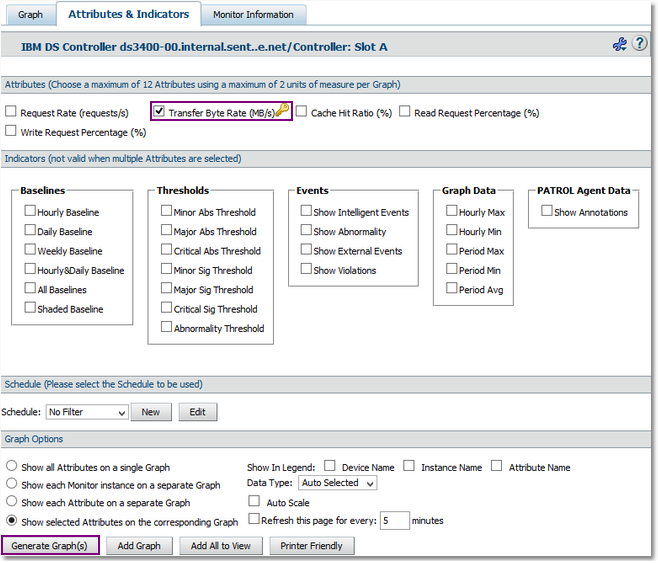Select the Attributes & Indicators tab
Viewport: 658px width, 563px height.
point(128,14)
